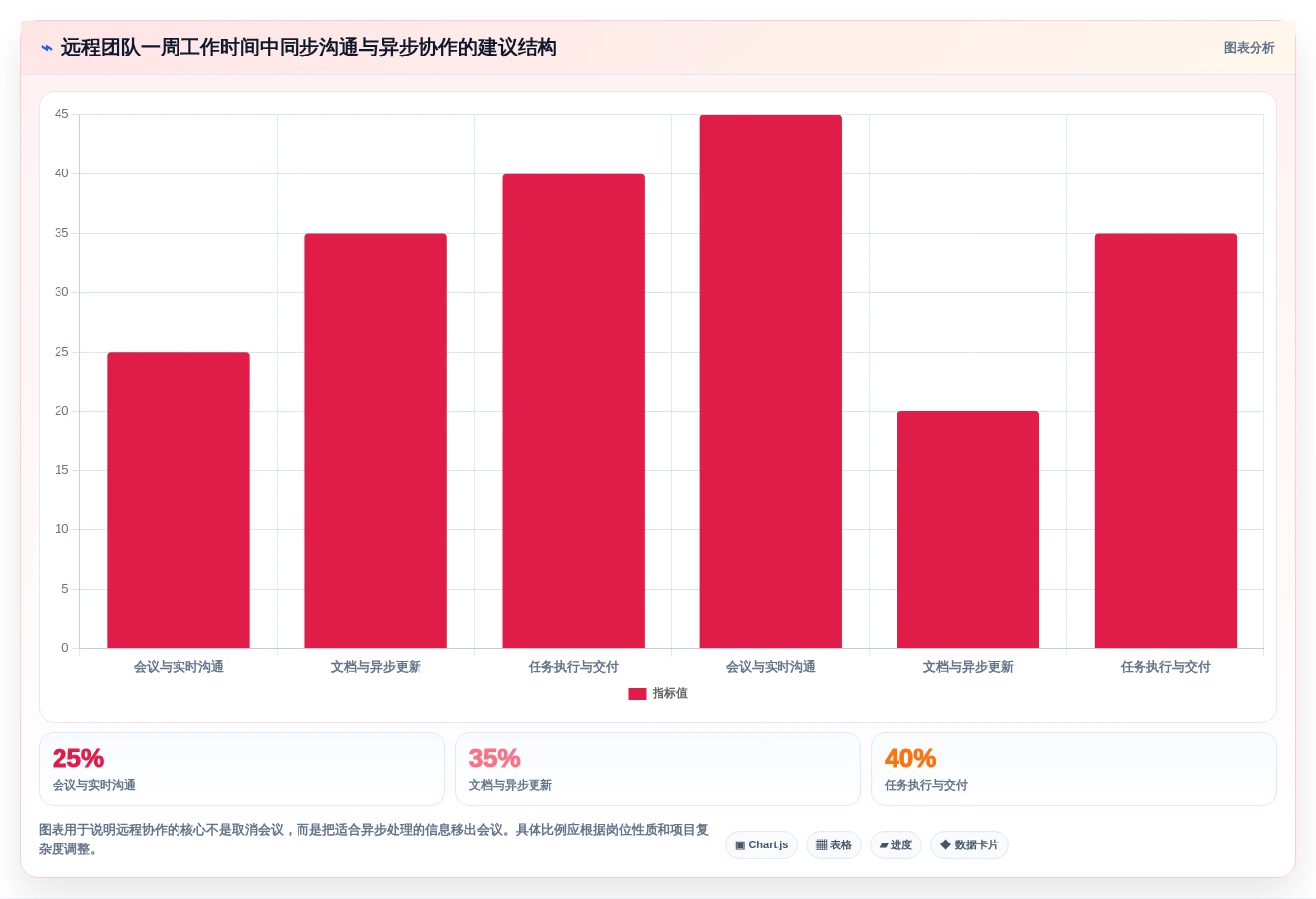Click the y-axis label 0
Screen dimensions: 1316x899
tap(65, 648)
